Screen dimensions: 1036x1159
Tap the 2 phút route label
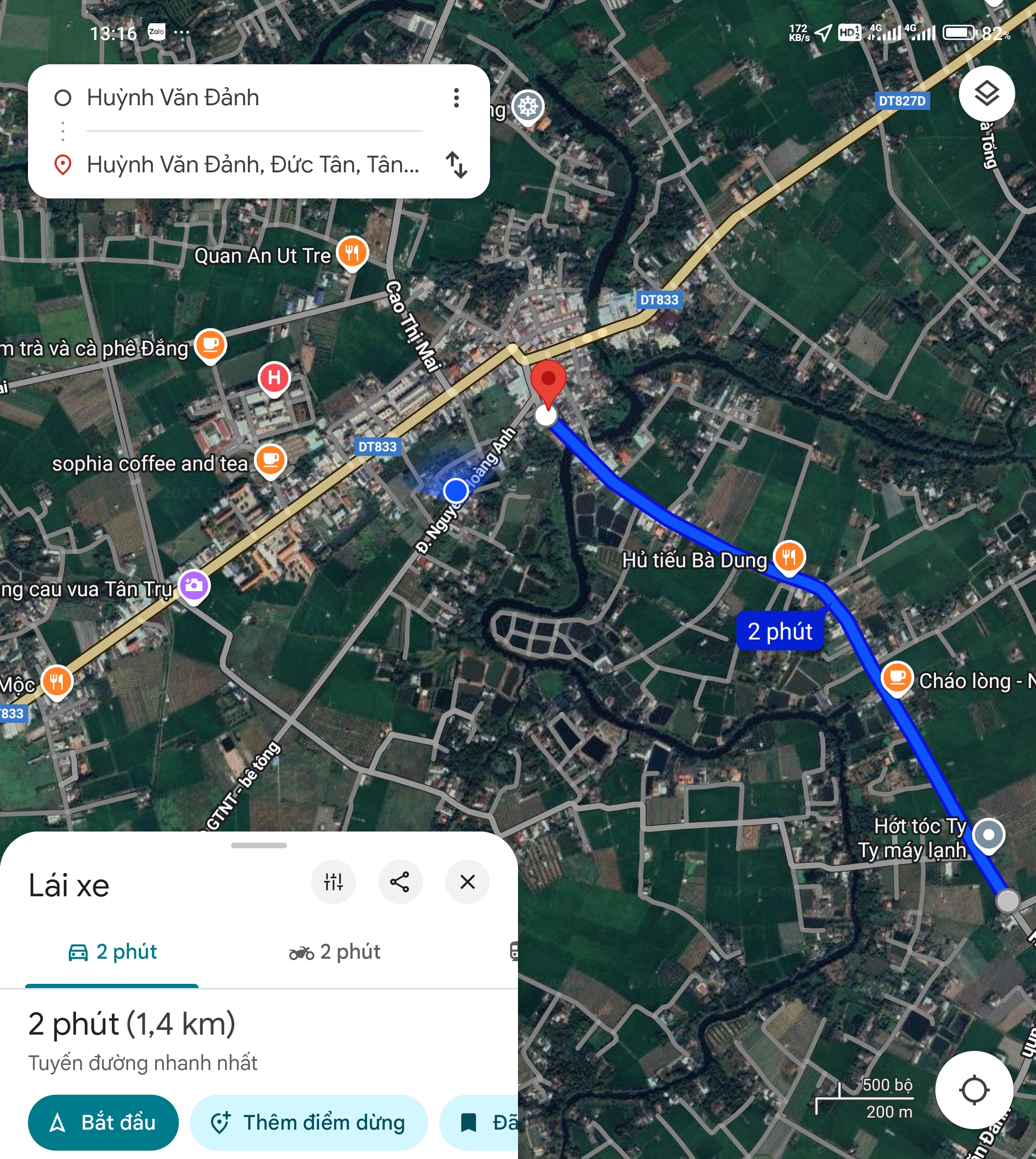[780, 631]
